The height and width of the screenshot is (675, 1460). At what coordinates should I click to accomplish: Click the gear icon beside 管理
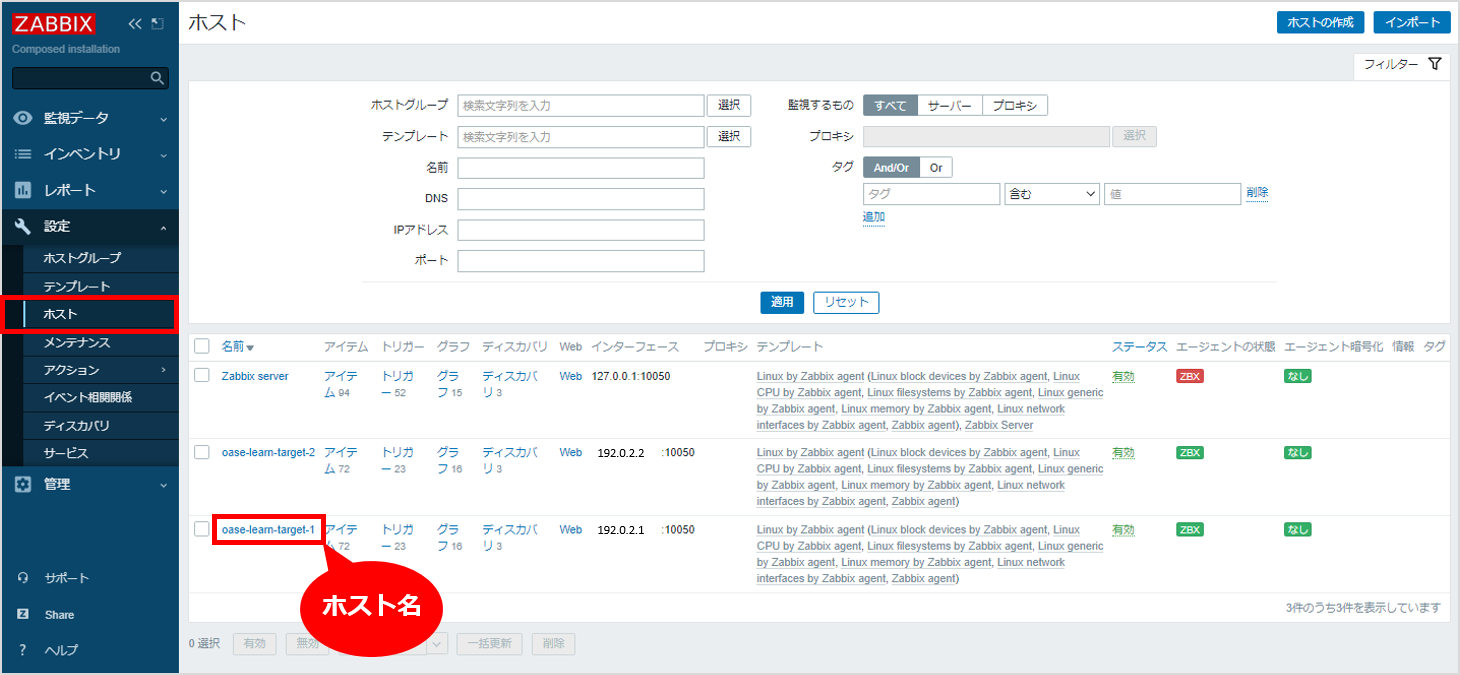23,484
